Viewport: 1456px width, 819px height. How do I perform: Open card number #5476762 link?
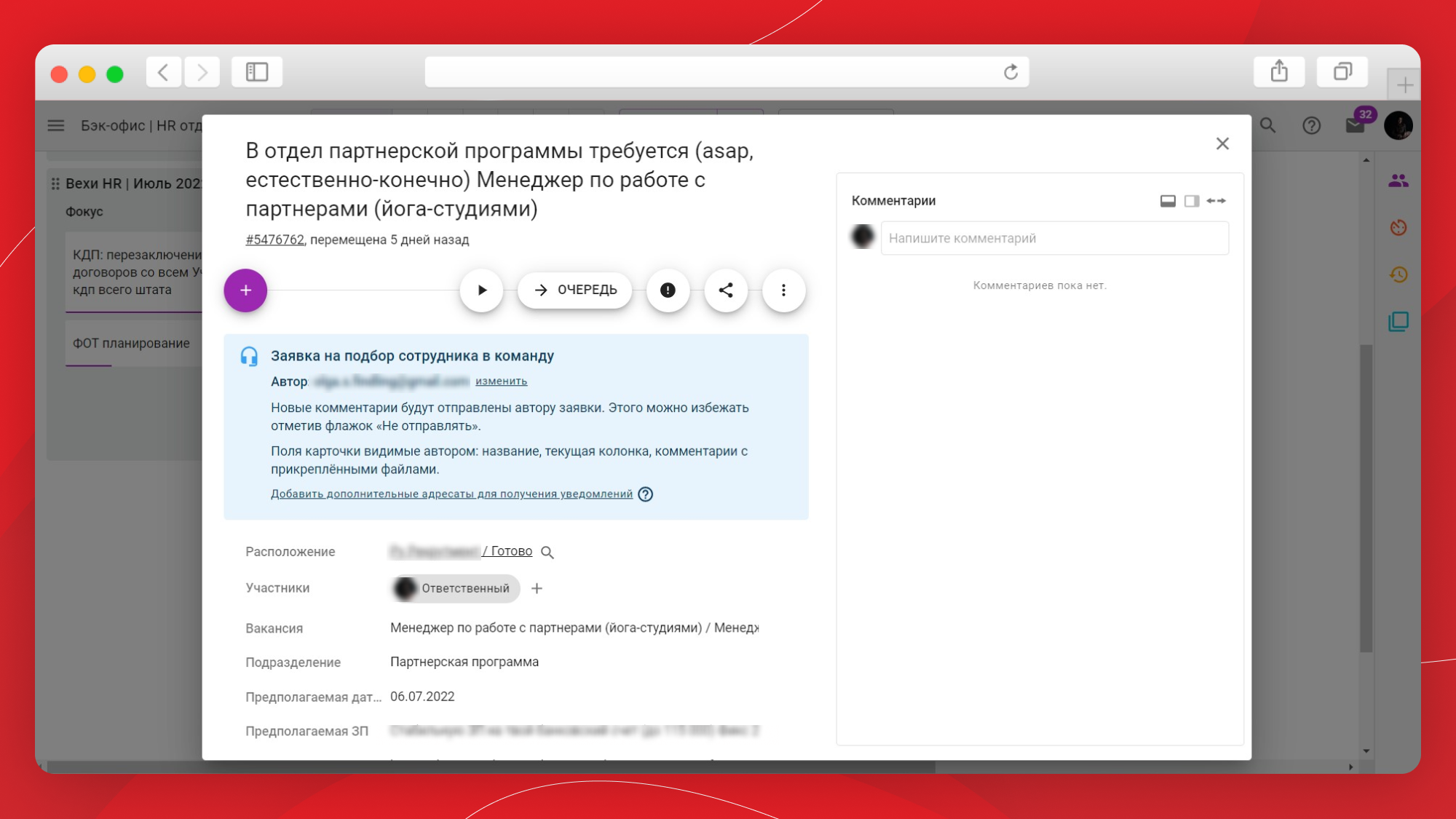pyautogui.click(x=274, y=240)
